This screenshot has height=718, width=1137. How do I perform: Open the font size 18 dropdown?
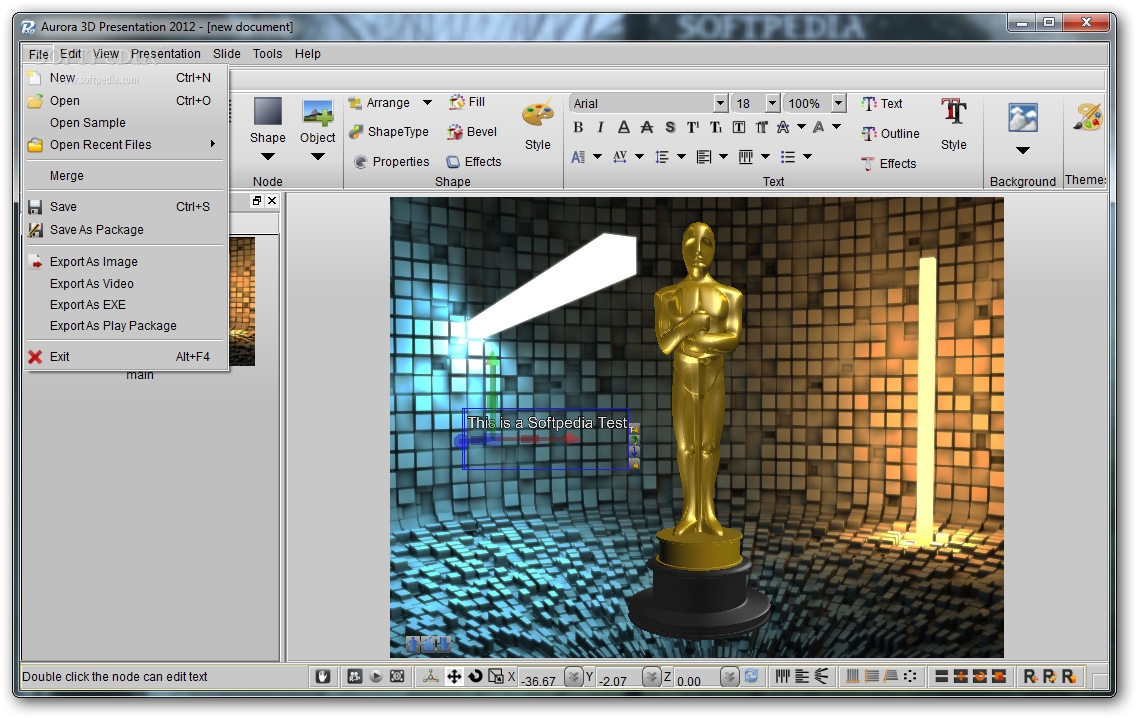[x=772, y=103]
